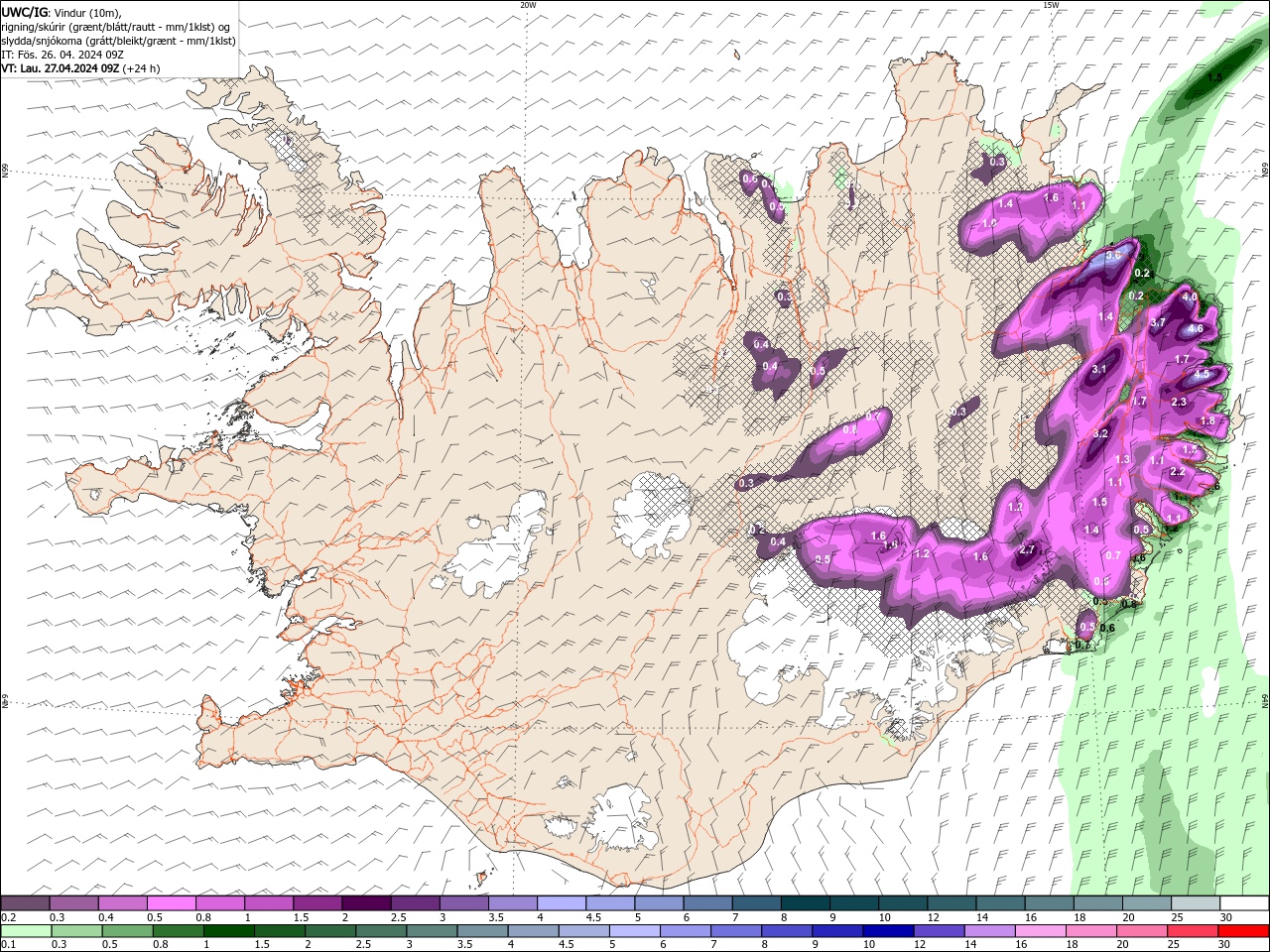The image size is (1270, 952).
Task: Click the lower legend swatch labeled 20
Action: pos(1140,931)
